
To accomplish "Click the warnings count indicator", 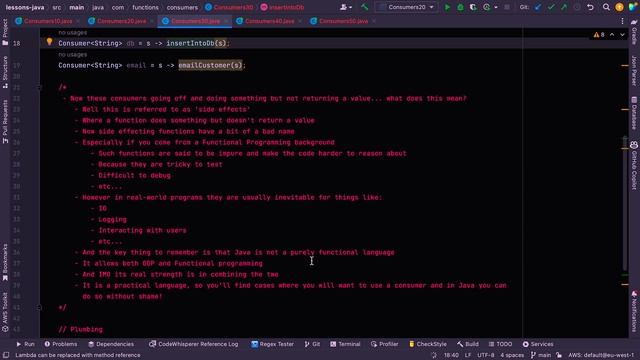I will click(599, 35).
